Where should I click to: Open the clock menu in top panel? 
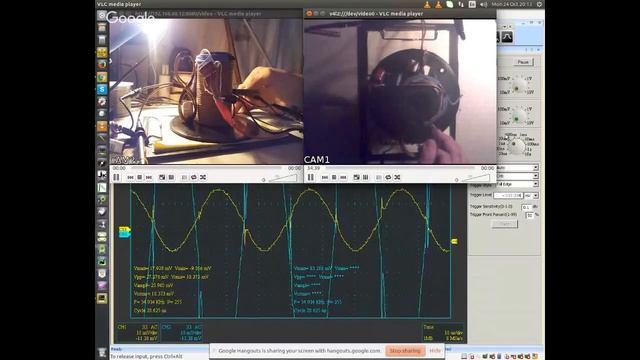coord(512,4)
